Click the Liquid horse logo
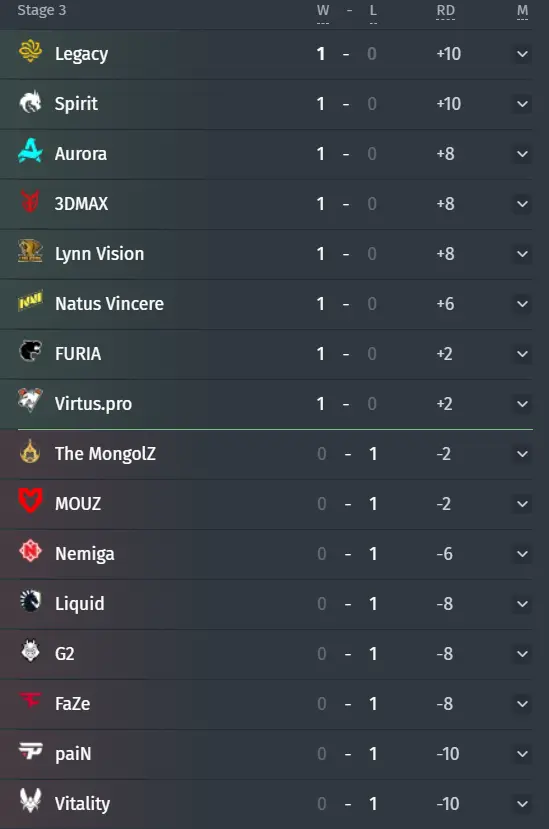This screenshot has width=549, height=829. coord(30,602)
